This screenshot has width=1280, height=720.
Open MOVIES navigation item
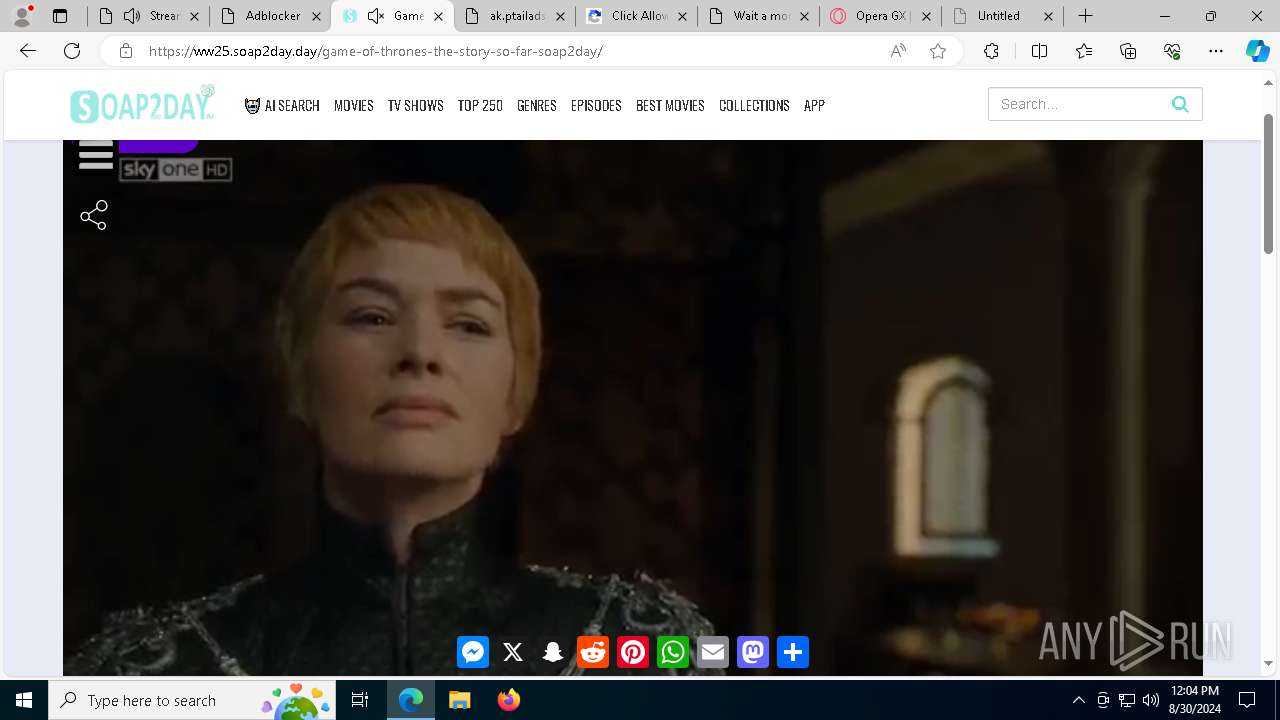(x=354, y=105)
